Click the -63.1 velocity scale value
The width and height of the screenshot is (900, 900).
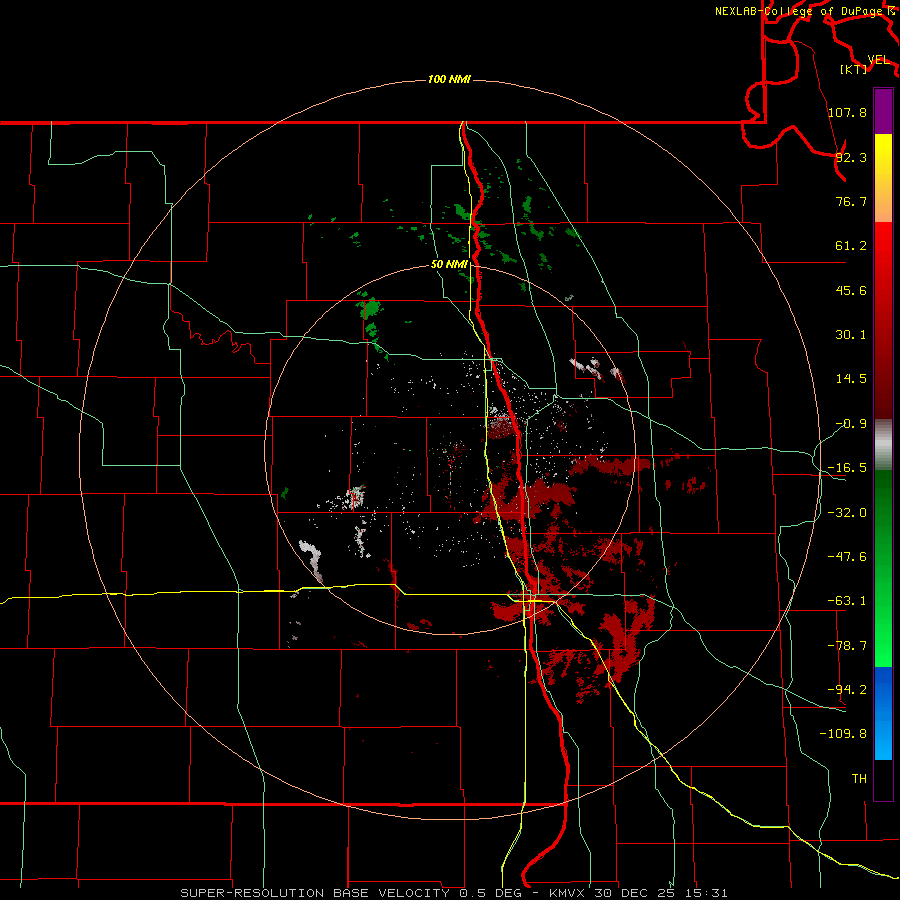[x=847, y=601]
